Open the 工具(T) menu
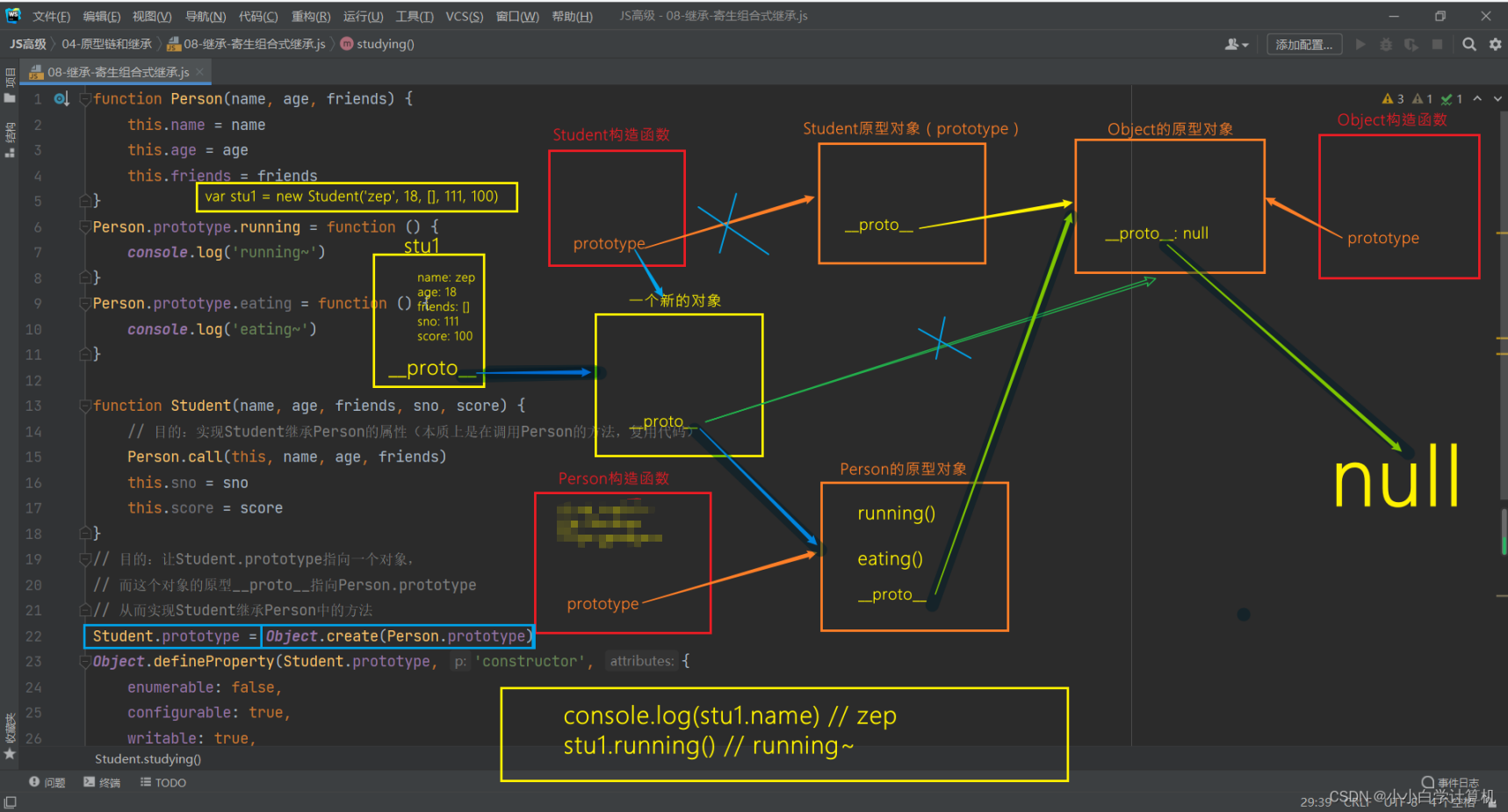The width and height of the screenshot is (1508, 812). pyautogui.click(x=415, y=17)
